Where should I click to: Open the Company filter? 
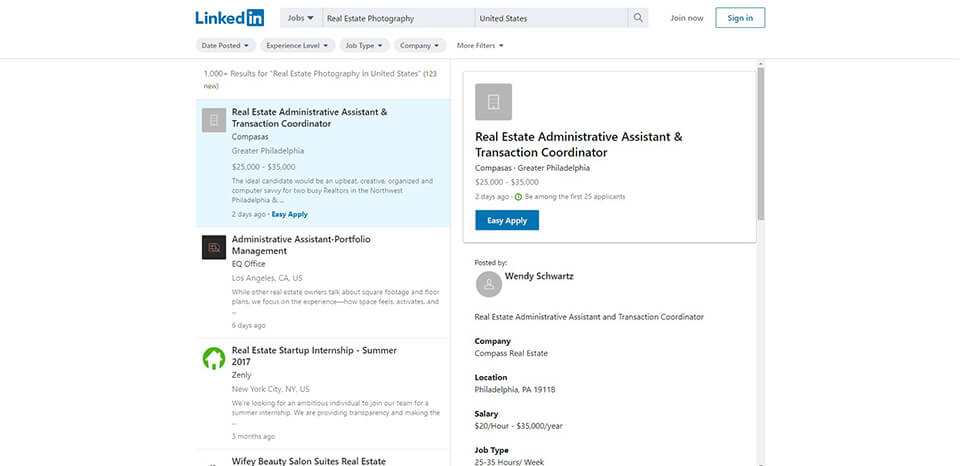[419, 45]
